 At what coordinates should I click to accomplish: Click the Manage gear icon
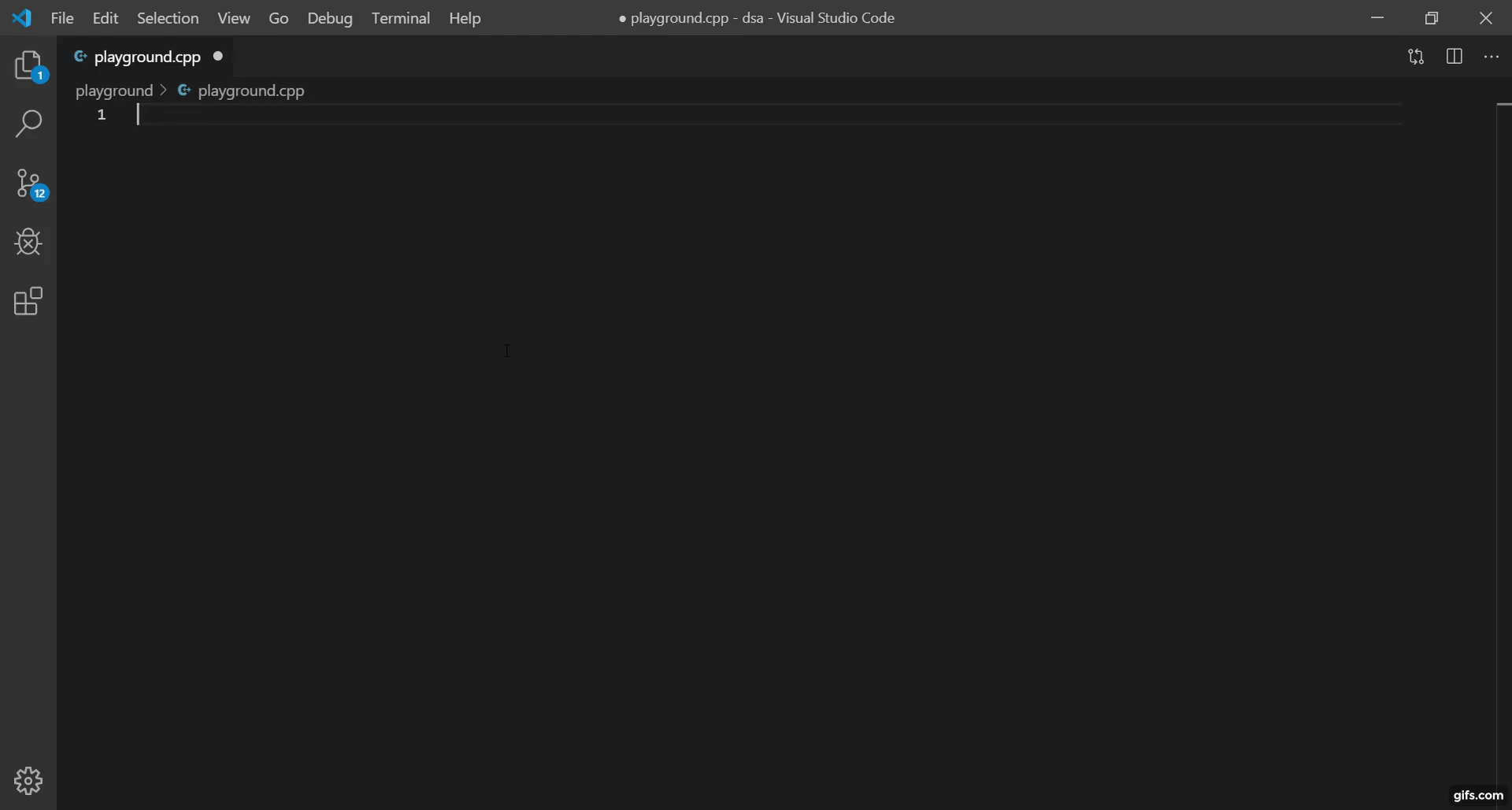pos(28,781)
